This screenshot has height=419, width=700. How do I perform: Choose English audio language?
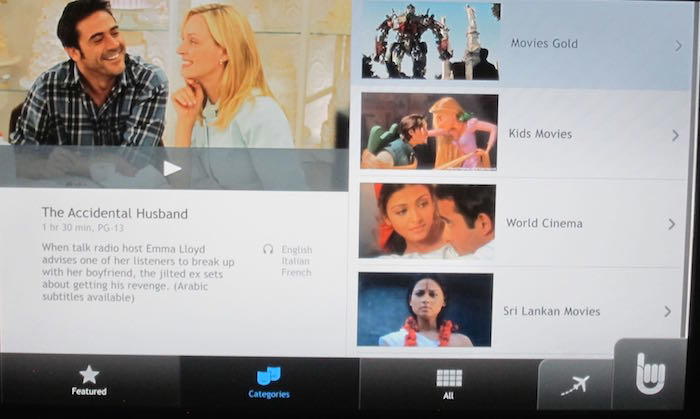(x=296, y=249)
